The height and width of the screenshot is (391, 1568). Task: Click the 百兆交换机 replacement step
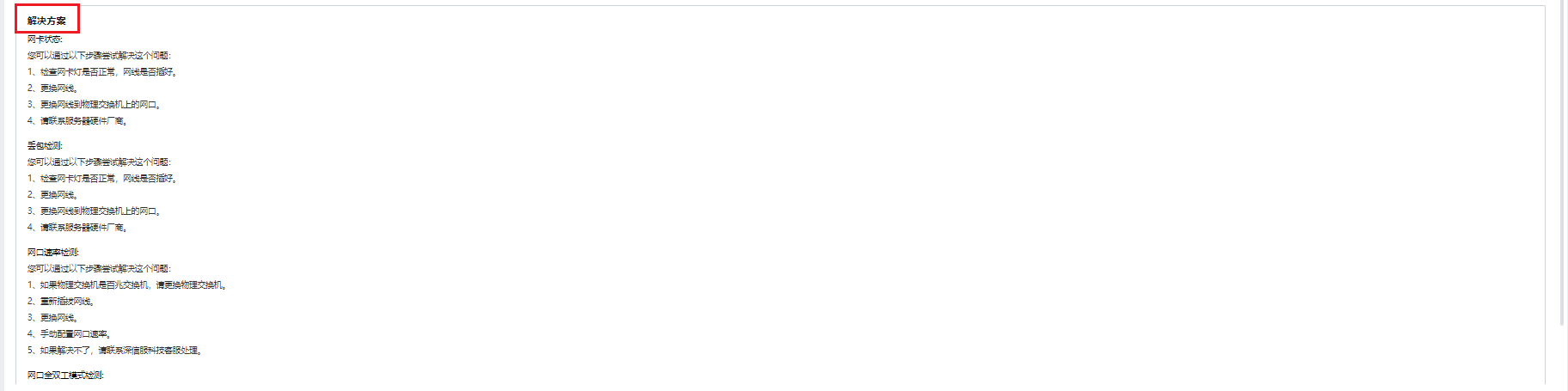pyautogui.click(x=127, y=285)
